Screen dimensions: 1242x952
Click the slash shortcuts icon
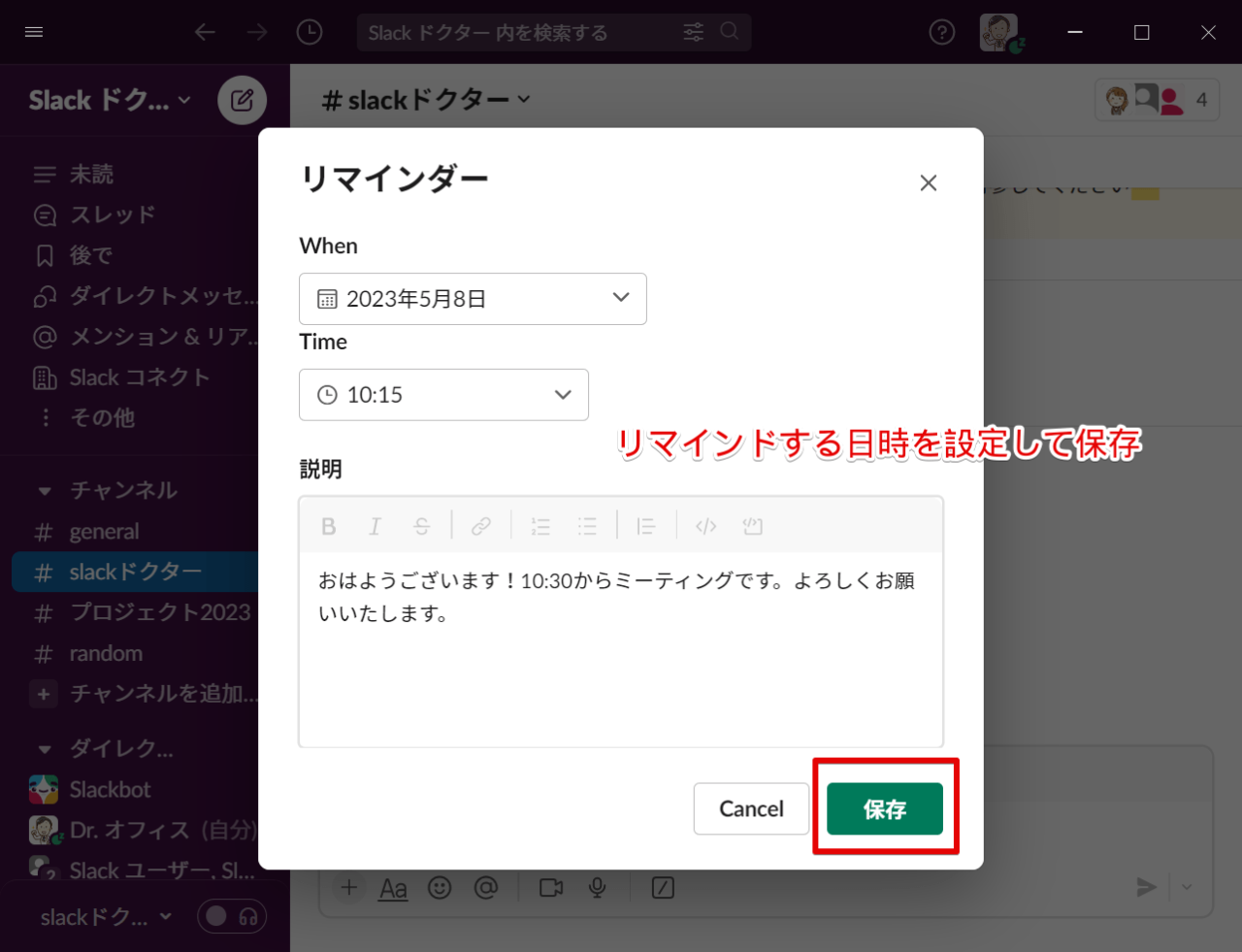pyautogui.click(x=663, y=888)
